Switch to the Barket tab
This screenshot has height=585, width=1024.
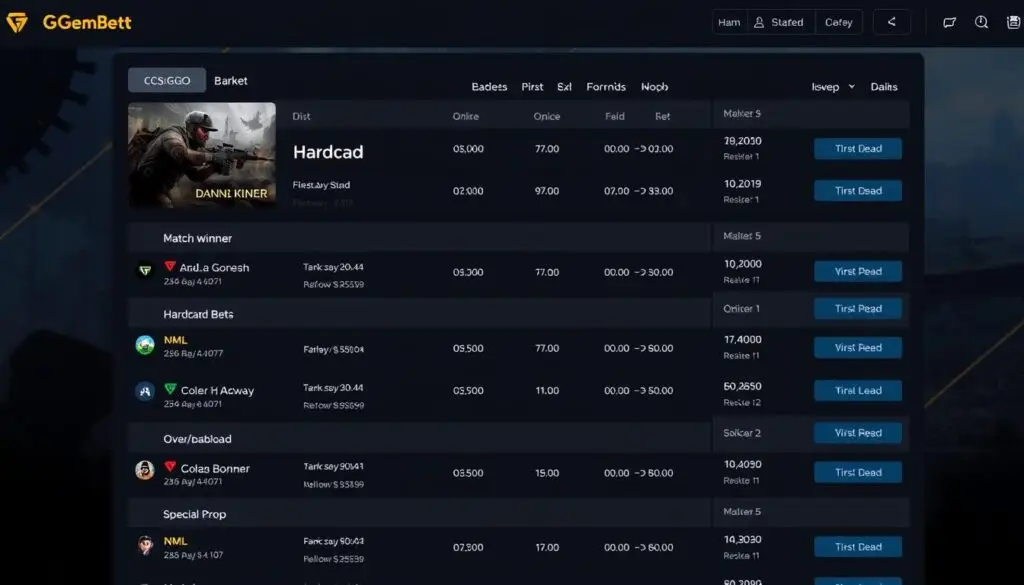231,80
